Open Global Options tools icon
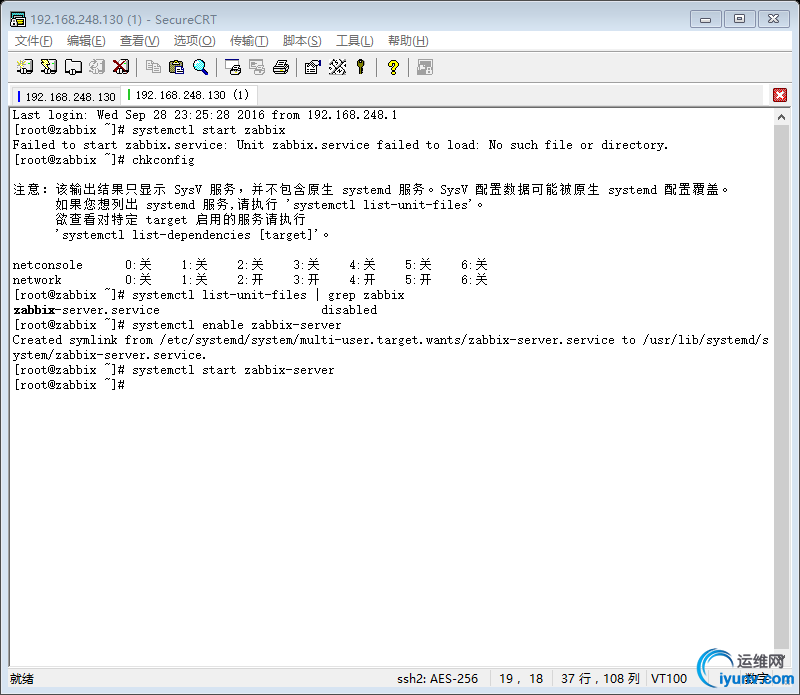The height and width of the screenshot is (695, 800). pos(337,67)
